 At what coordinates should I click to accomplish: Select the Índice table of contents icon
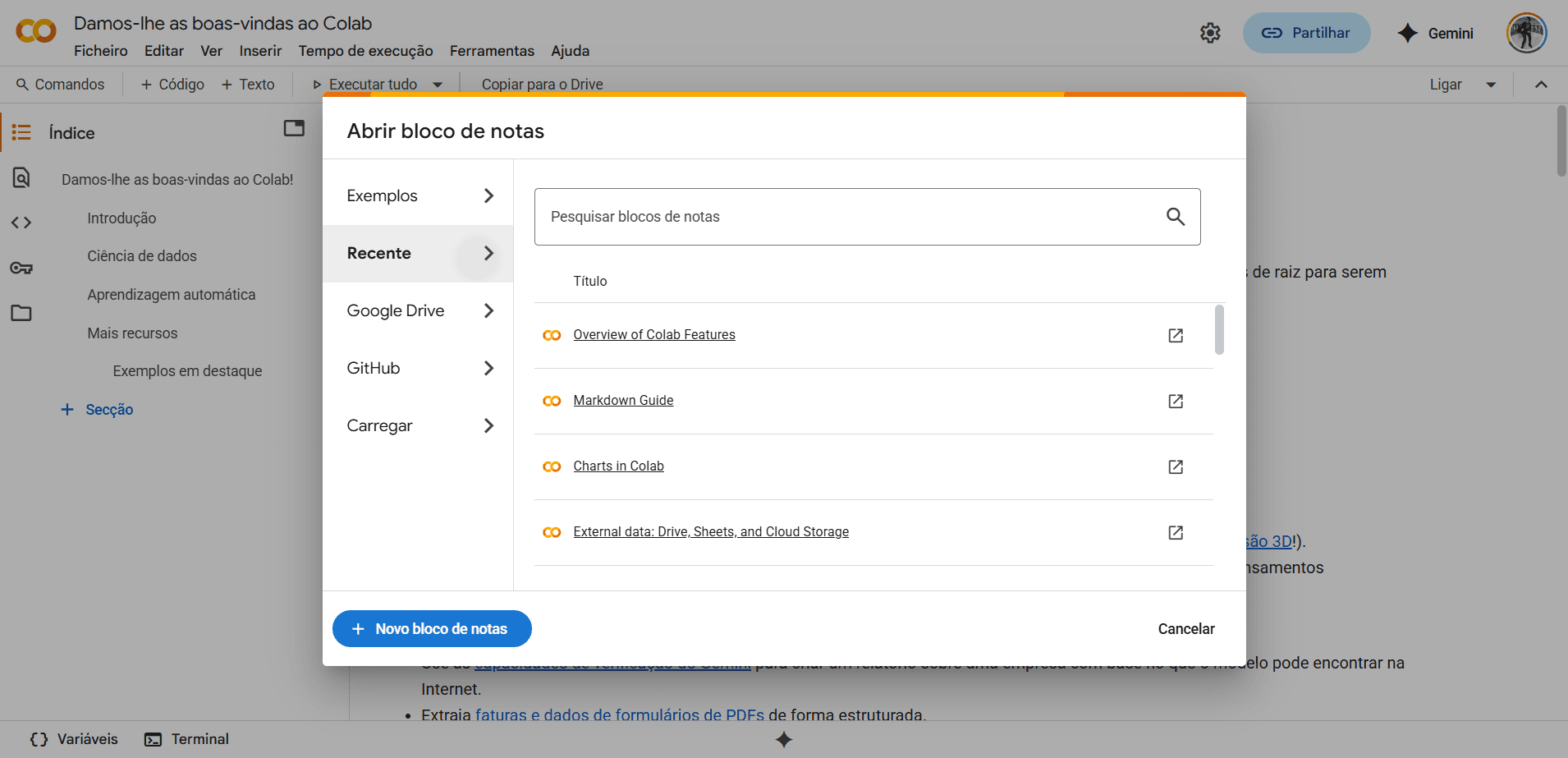tap(21, 132)
